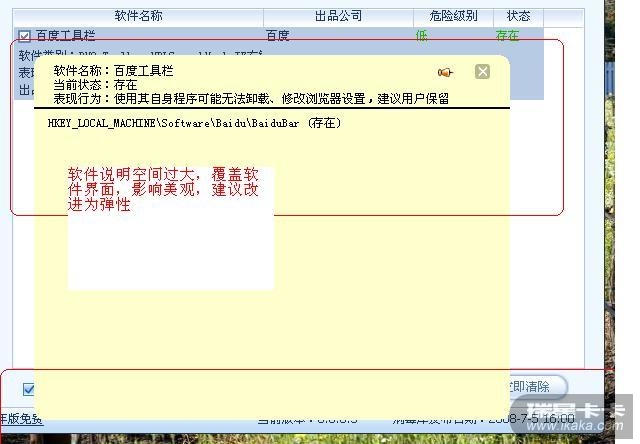Click the green 存在 status value
The height and width of the screenshot is (444, 640).
click(507, 36)
